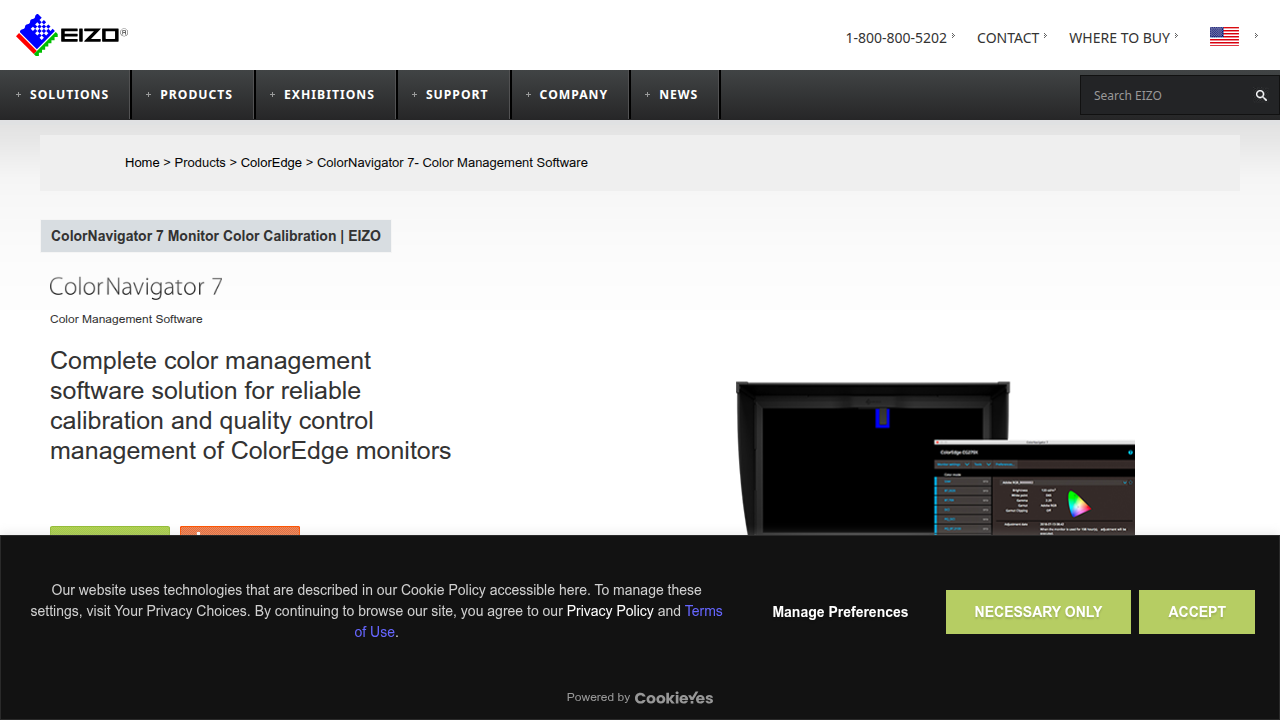Viewport: 1280px width, 720px height.
Task: Expand the country selector arrow
Action: (1256, 36)
